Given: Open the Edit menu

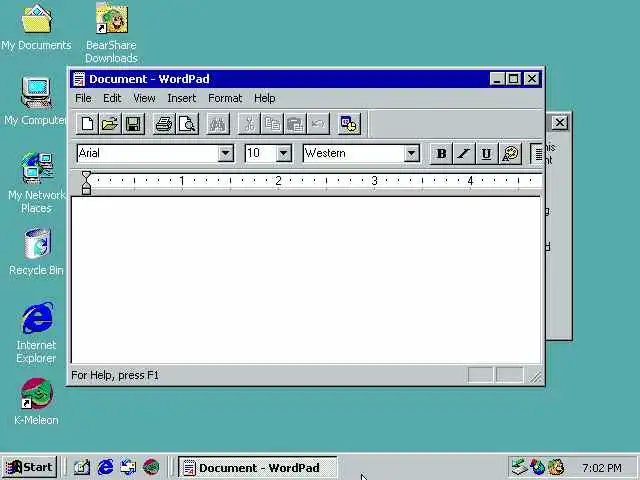Looking at the screenshot, I should [112, 98].
